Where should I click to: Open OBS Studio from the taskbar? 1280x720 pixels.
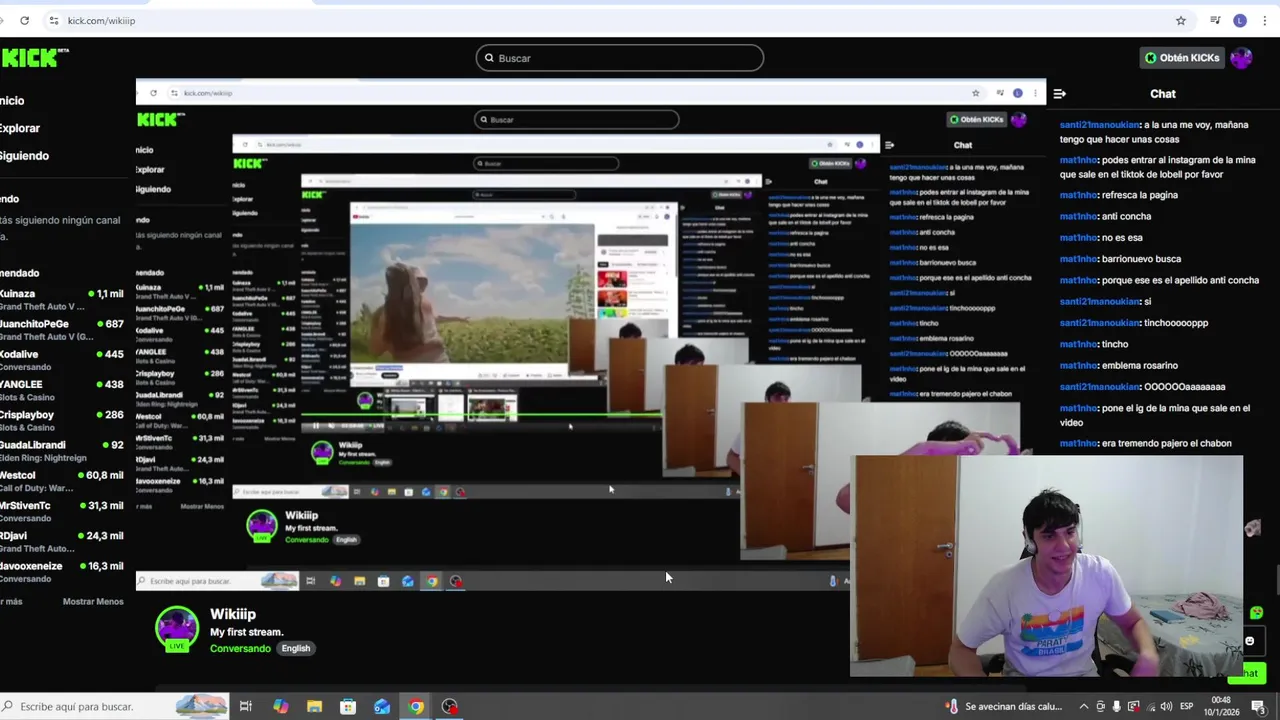click(x=450, y=707)
